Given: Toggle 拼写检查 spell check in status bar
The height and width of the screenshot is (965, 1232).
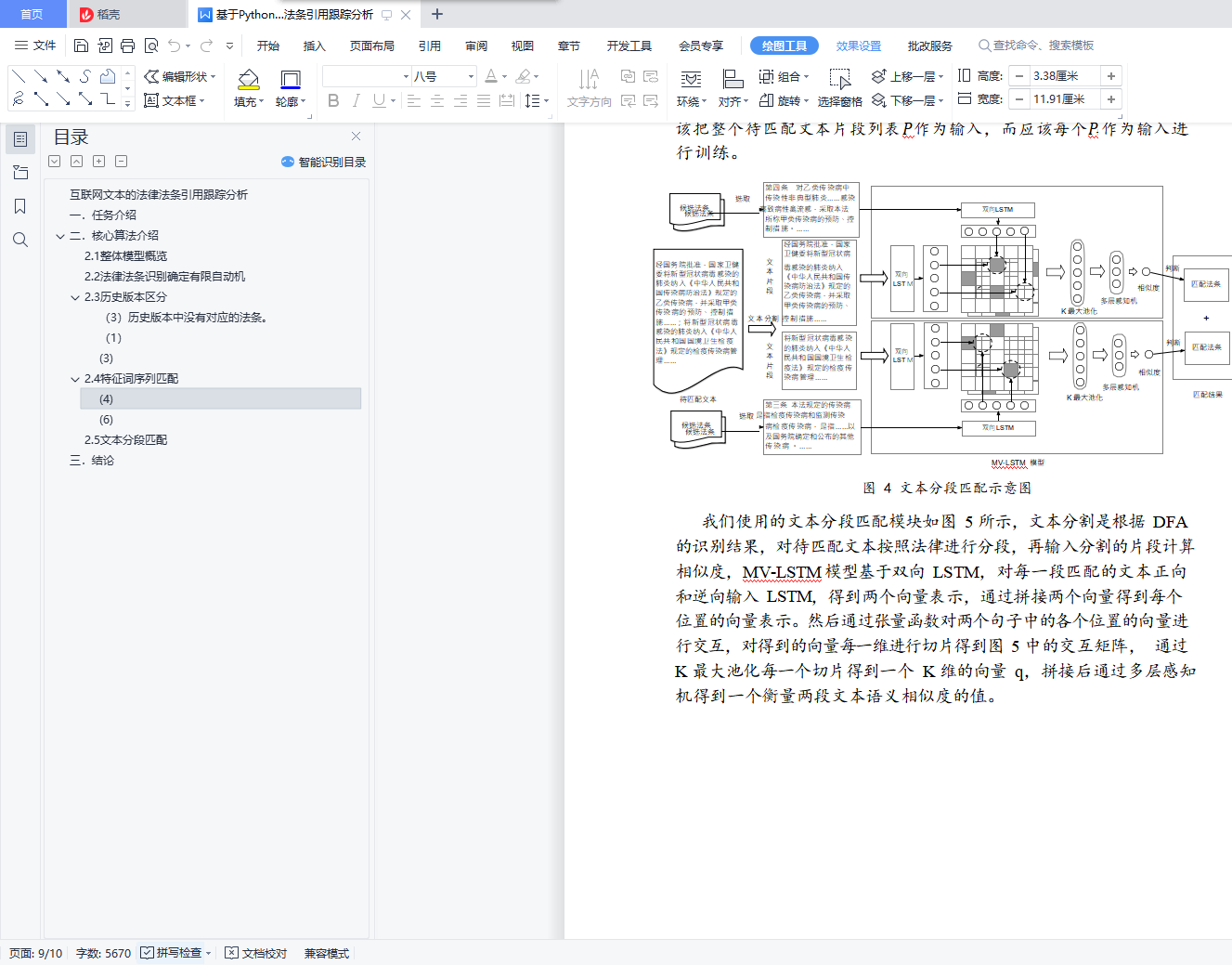Looking at the screenshot, I should pos(172,953).
